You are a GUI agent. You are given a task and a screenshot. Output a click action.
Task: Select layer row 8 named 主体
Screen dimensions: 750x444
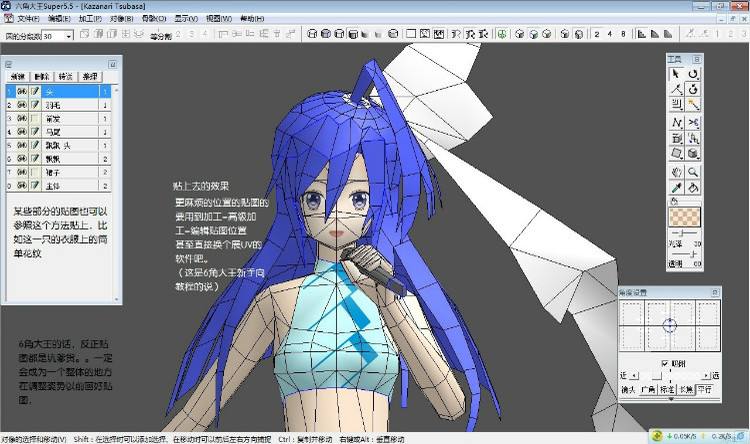click(58, 185)
